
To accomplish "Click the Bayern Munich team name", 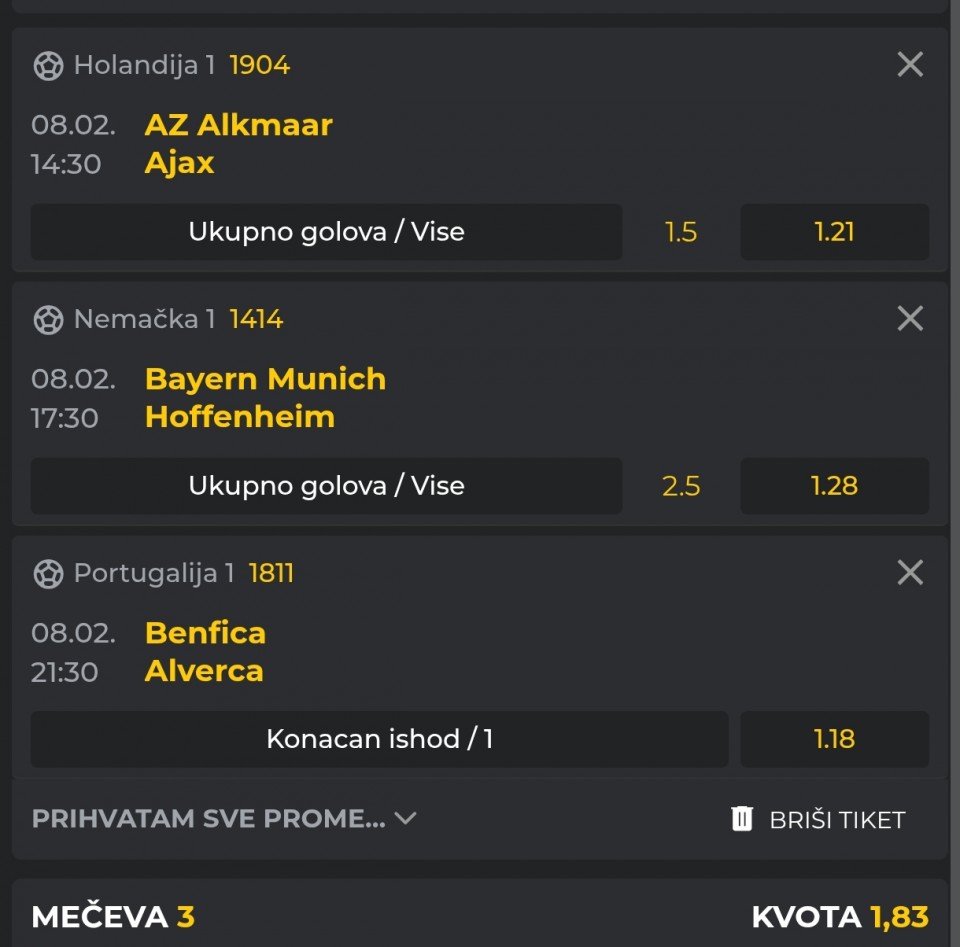I will point(265,379).
